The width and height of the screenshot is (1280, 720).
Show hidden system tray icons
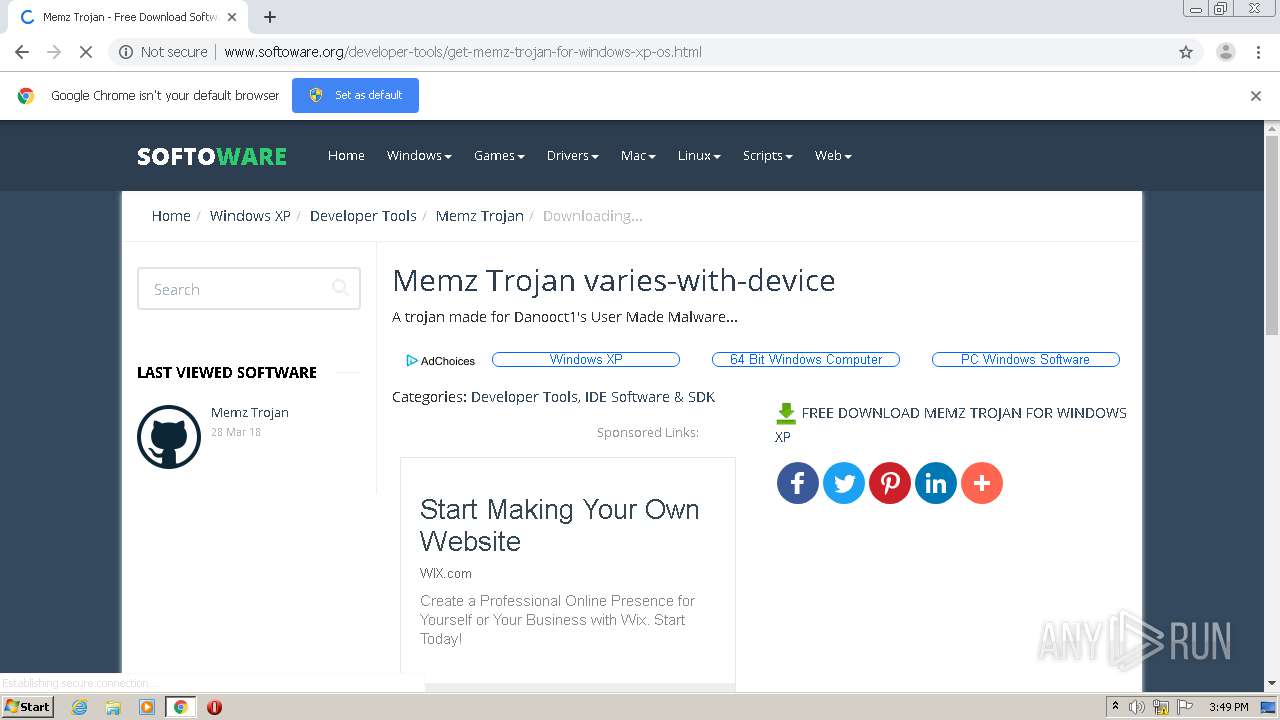(1115, 707)
